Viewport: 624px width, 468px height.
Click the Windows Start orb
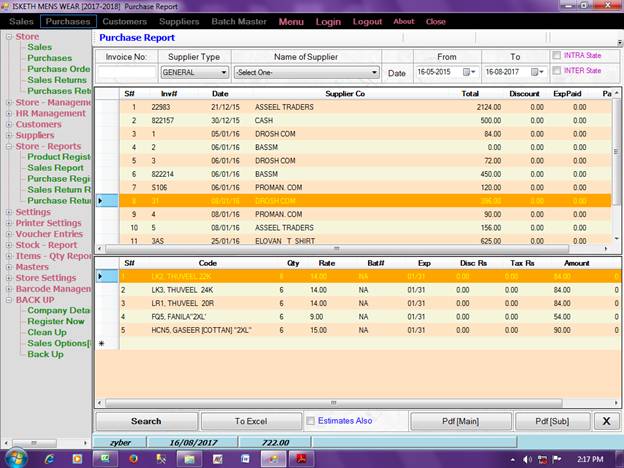click(17, 457)
